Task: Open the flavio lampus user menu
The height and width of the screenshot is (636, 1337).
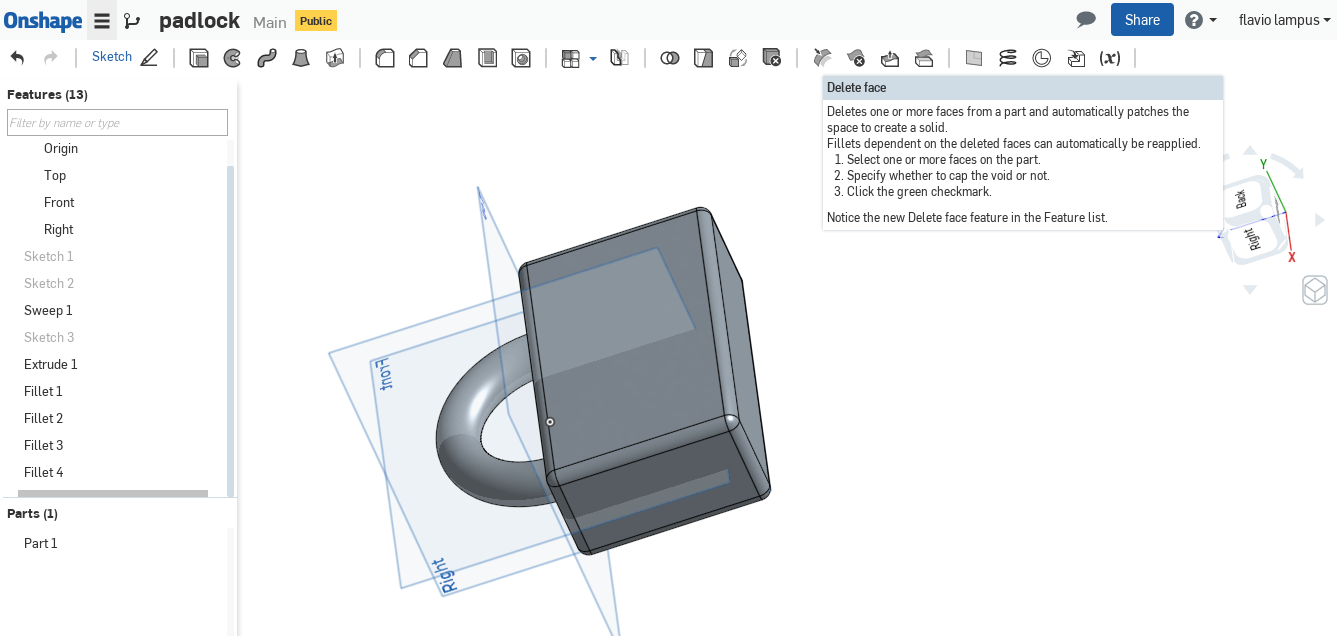Action: 1285,20
